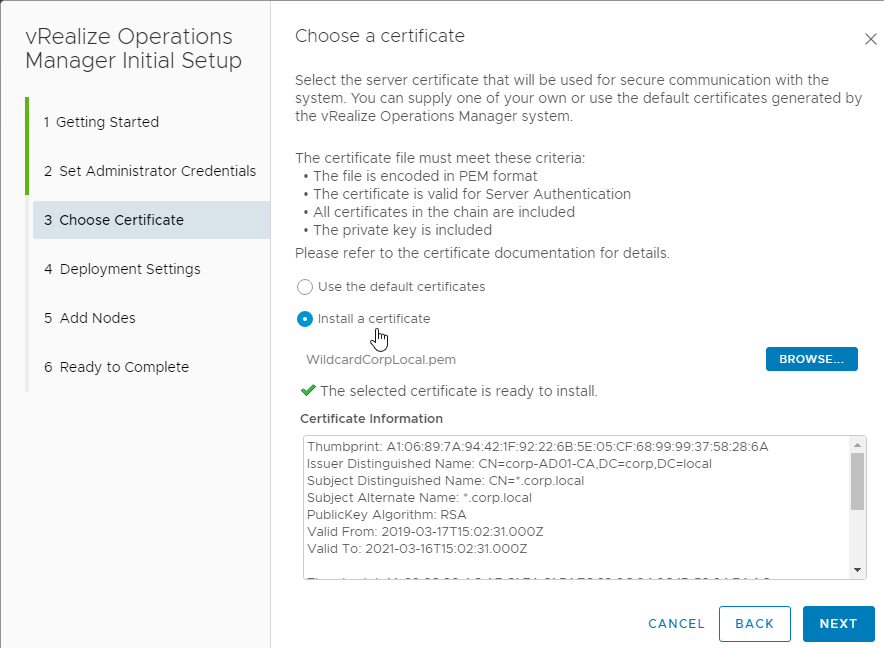This screenshot has width=884, height=648.
Task: Click 'valid for Server Authentication' bullet
Action: point(472,194)
